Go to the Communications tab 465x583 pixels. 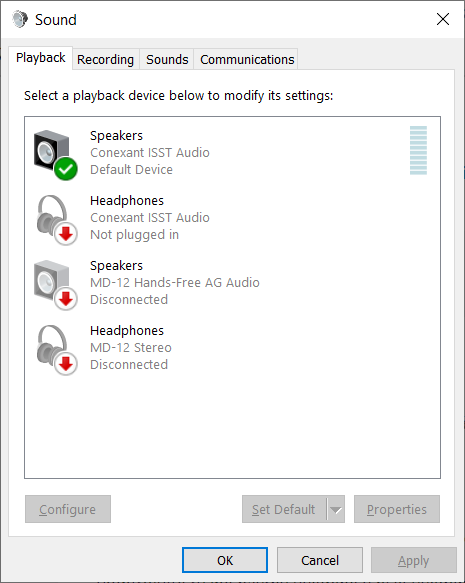pyautogui.click(x=247, y=59)
